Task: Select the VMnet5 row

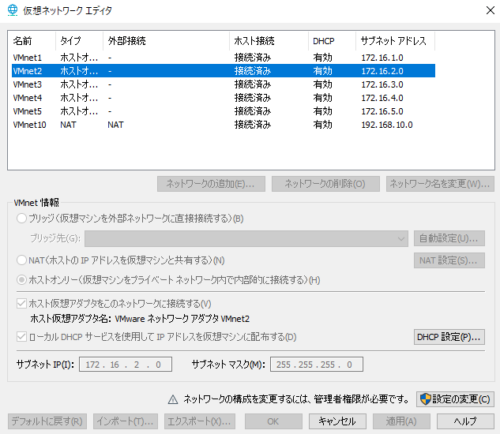Action: [223, 111]
